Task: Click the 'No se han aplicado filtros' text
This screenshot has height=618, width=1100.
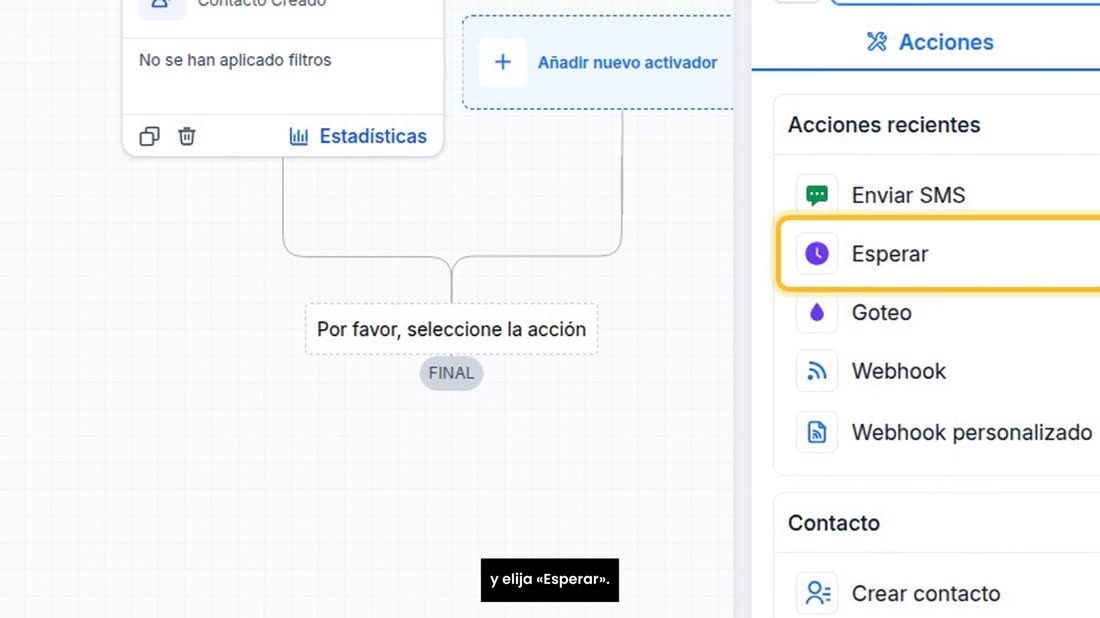Action: pos(235,60)
